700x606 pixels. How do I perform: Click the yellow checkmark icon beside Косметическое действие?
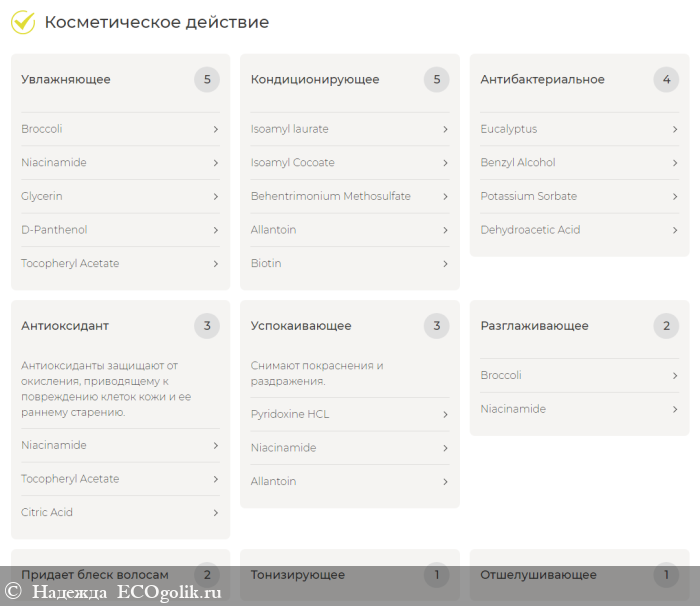[x=23, y=22]
